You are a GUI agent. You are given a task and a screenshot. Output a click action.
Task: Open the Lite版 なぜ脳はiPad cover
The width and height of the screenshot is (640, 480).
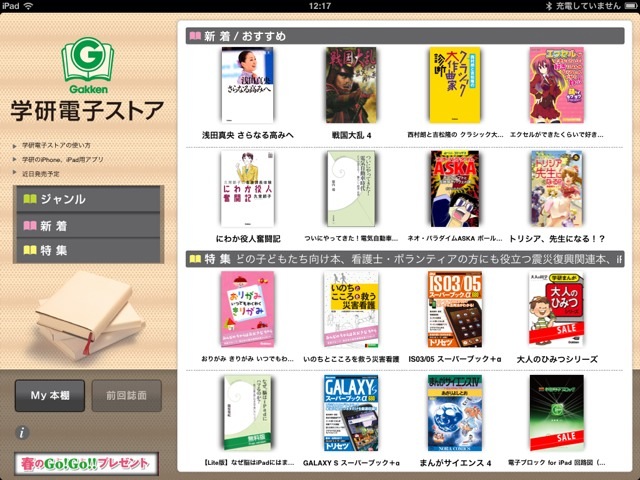tap(247, 413)
